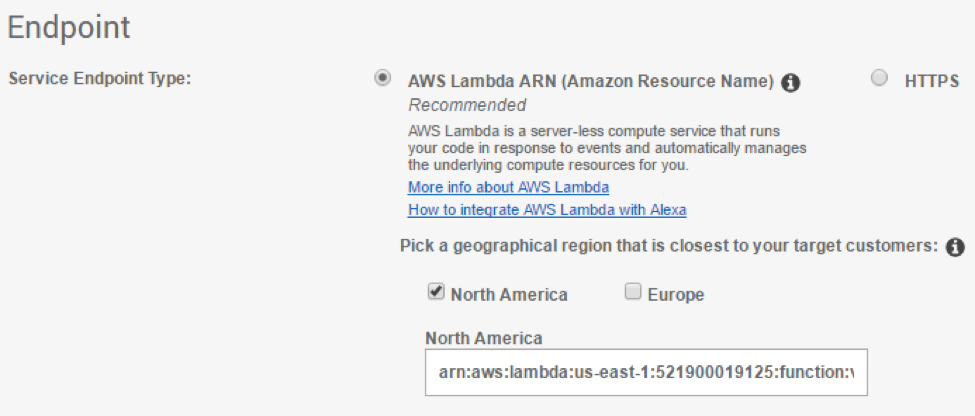Click the HTTPS label text
Screen dimensions: 975x416
[931, 81]
